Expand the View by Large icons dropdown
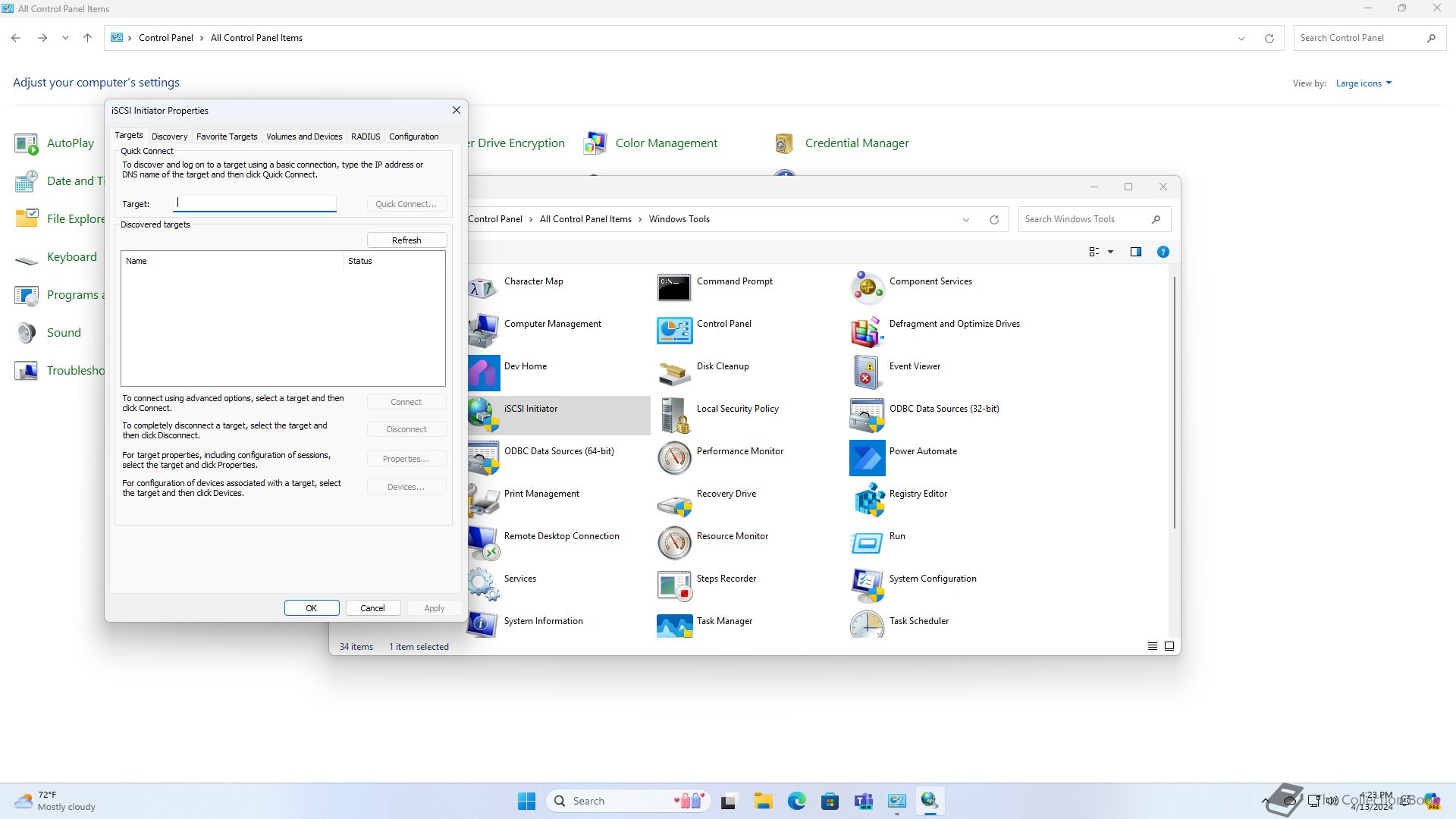The height and width of the screenshot is (819, 1456). click(1363, 83)
